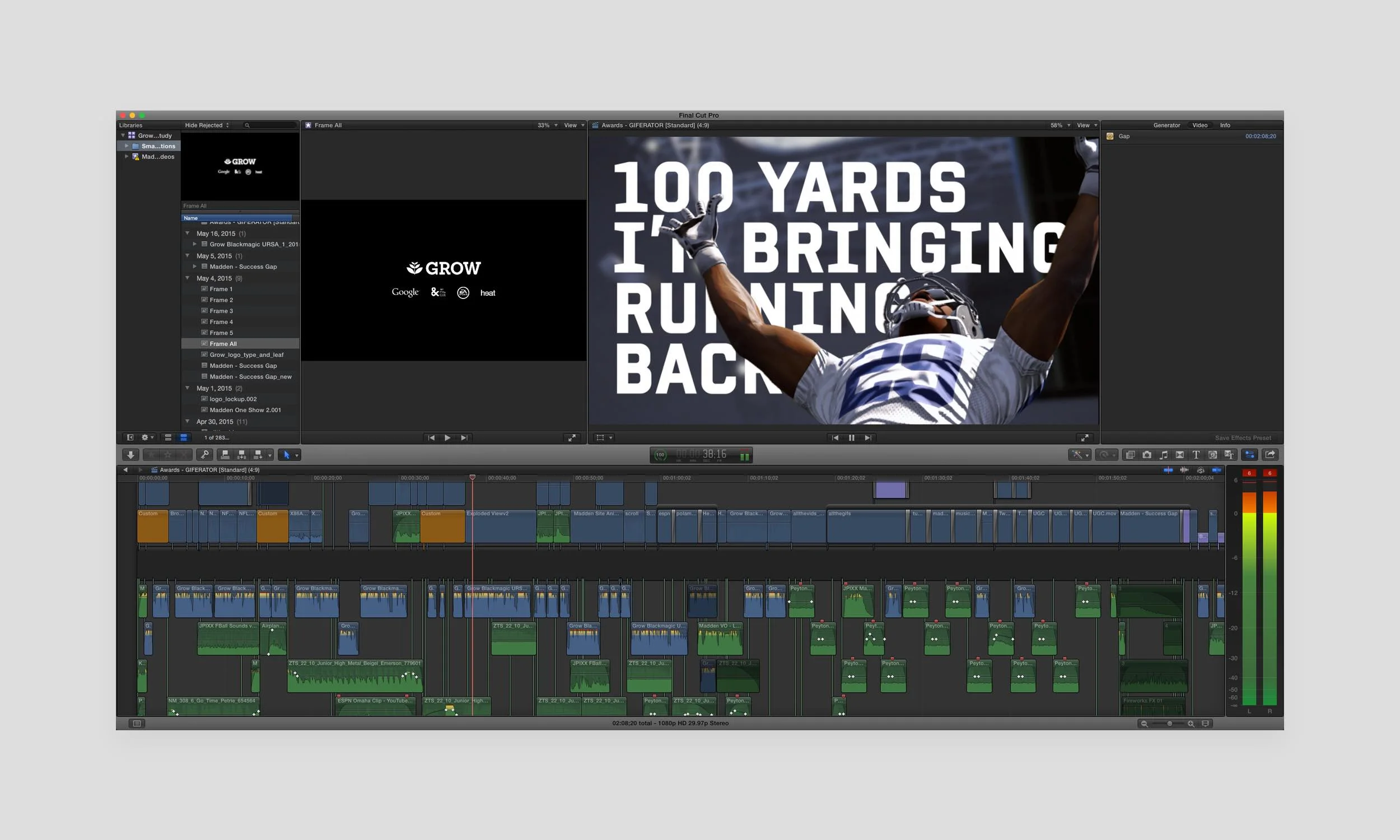Image resolution: width=1400 pixels, height=840 pixels.
Task: Open the enhancements magic wand menu
Action: (x=1079, y=455)
